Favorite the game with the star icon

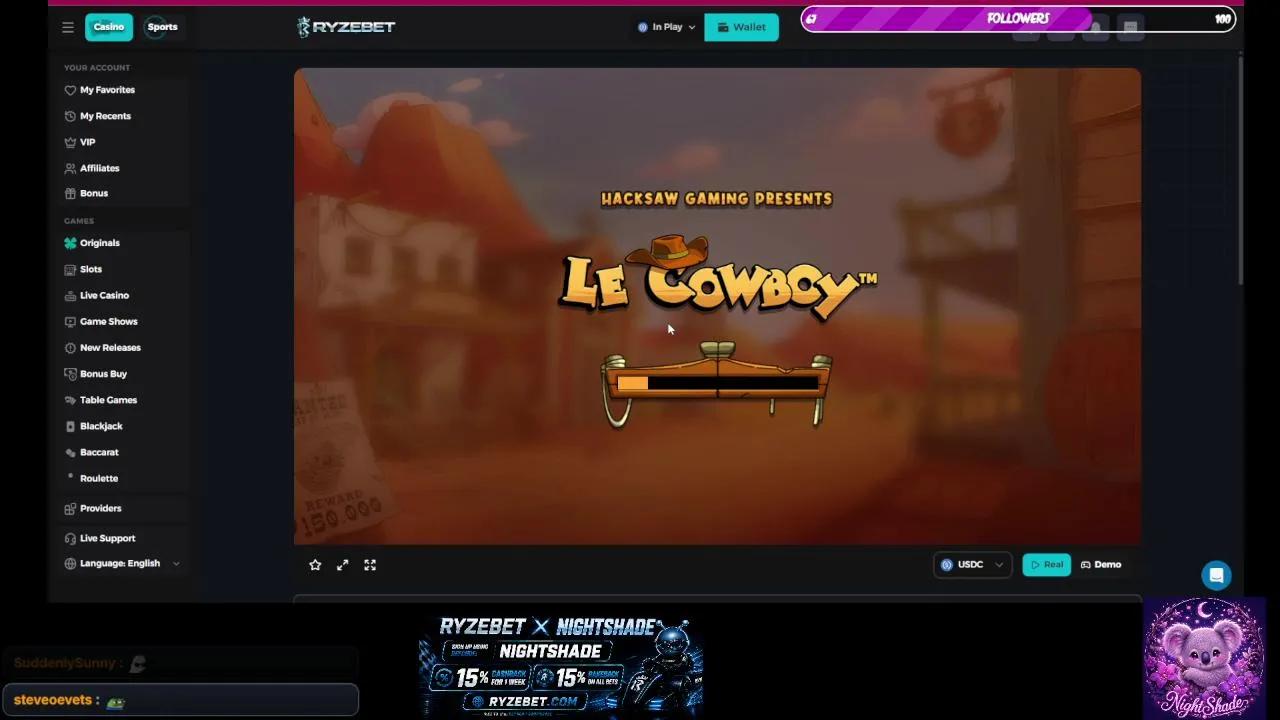315,565
